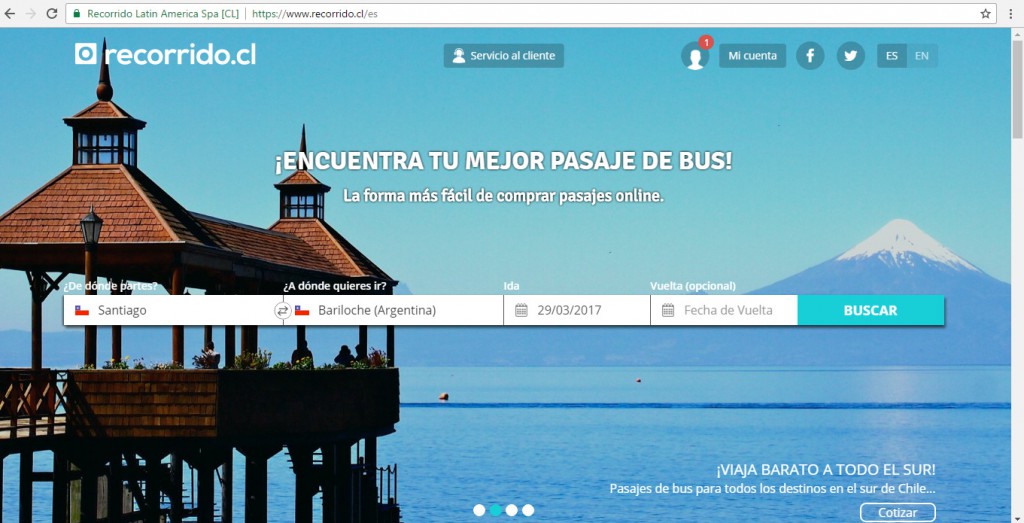1024x523 pixels.
Task: Select the first carousel dot
Action: 479,510
